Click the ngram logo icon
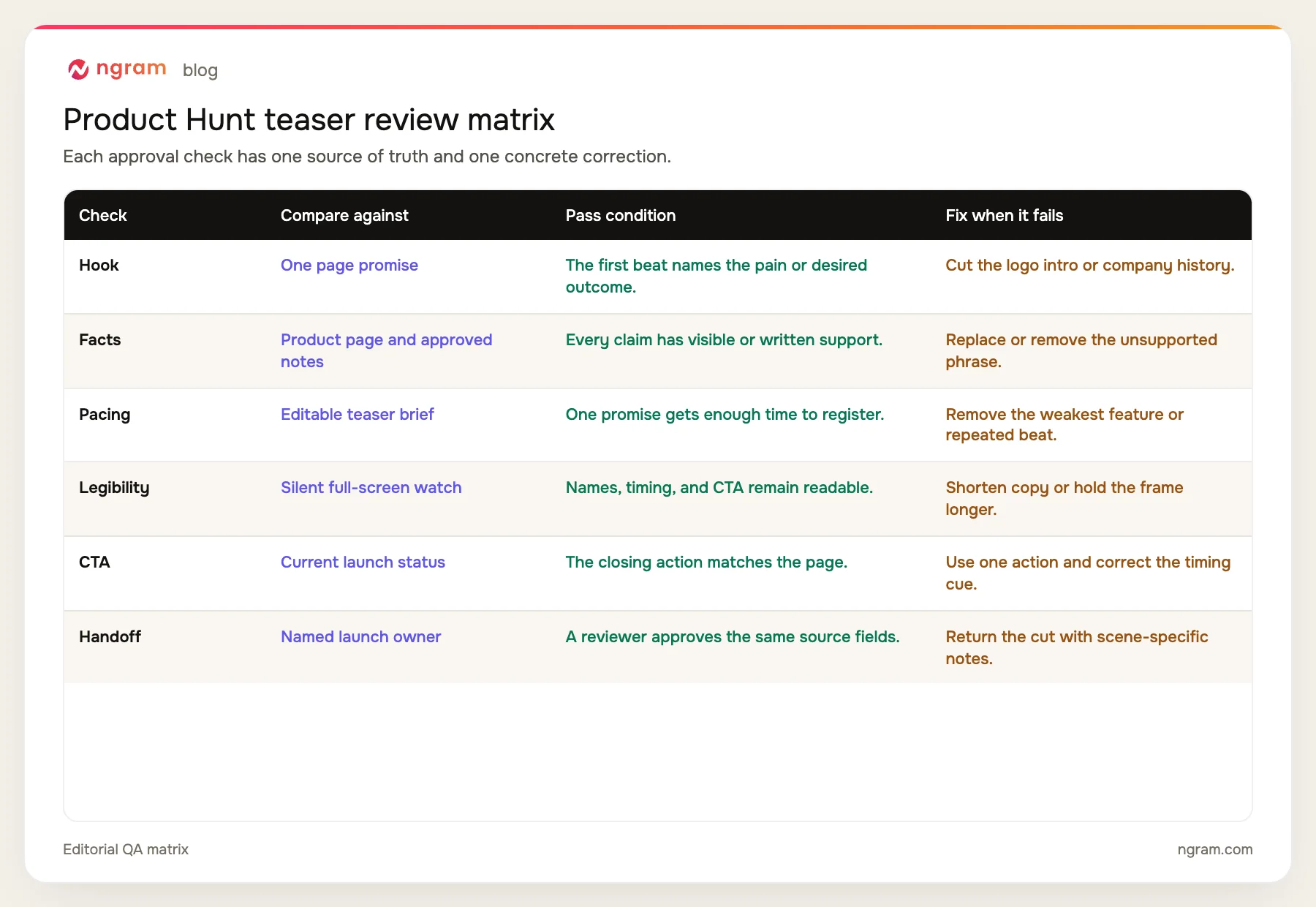Screen dimensions: 1316x907 click(x=78, y=69)
